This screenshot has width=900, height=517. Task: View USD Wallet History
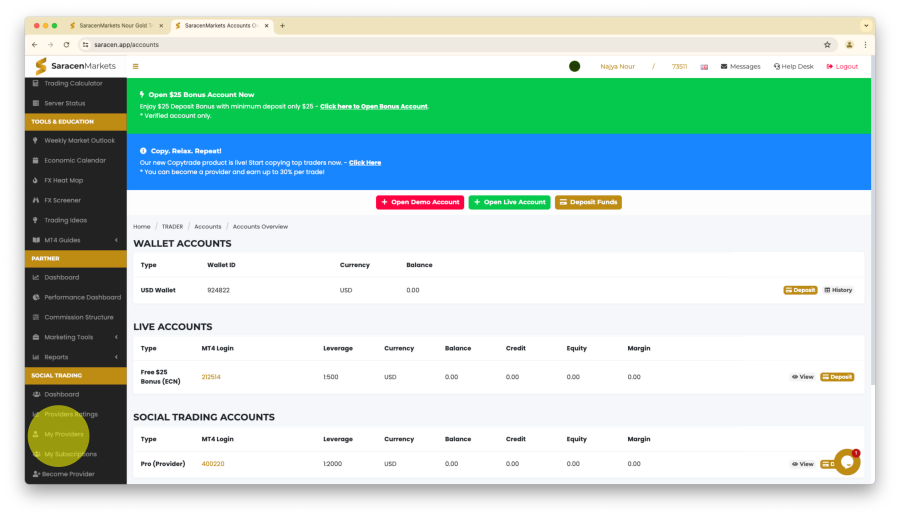click(x=838, y=290)
